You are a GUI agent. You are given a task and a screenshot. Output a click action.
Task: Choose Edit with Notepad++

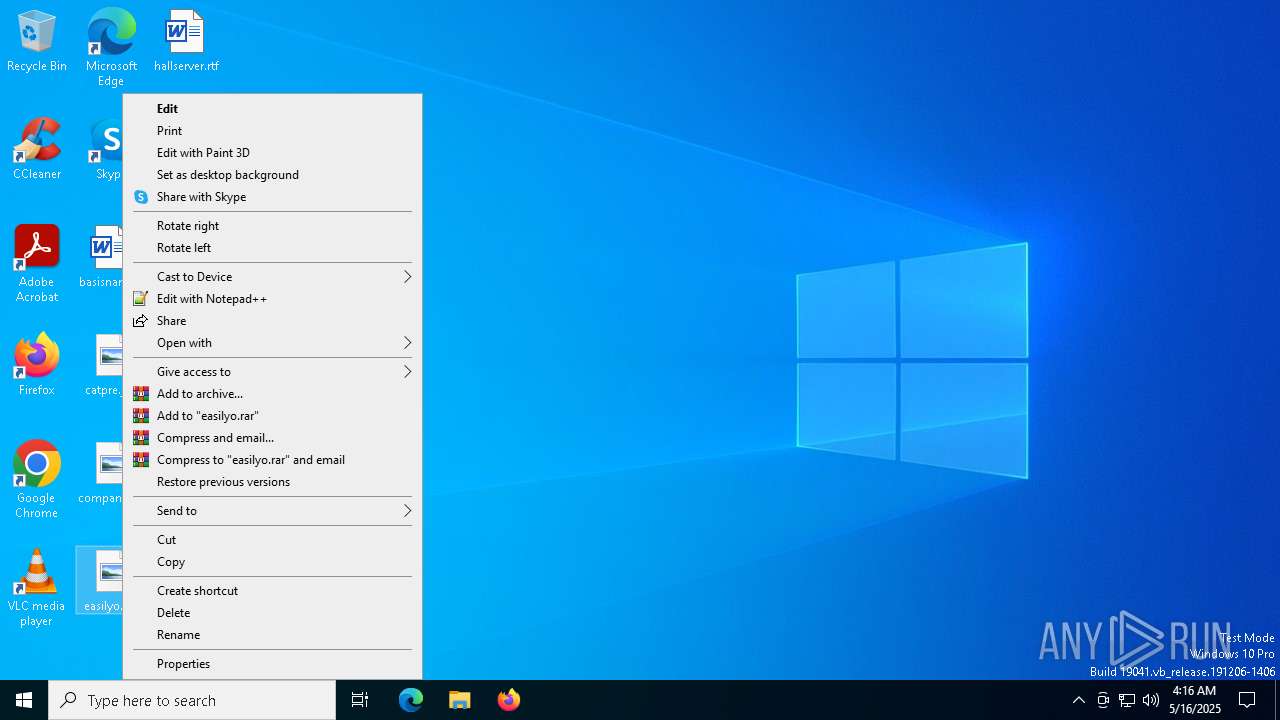click(272, 299)
